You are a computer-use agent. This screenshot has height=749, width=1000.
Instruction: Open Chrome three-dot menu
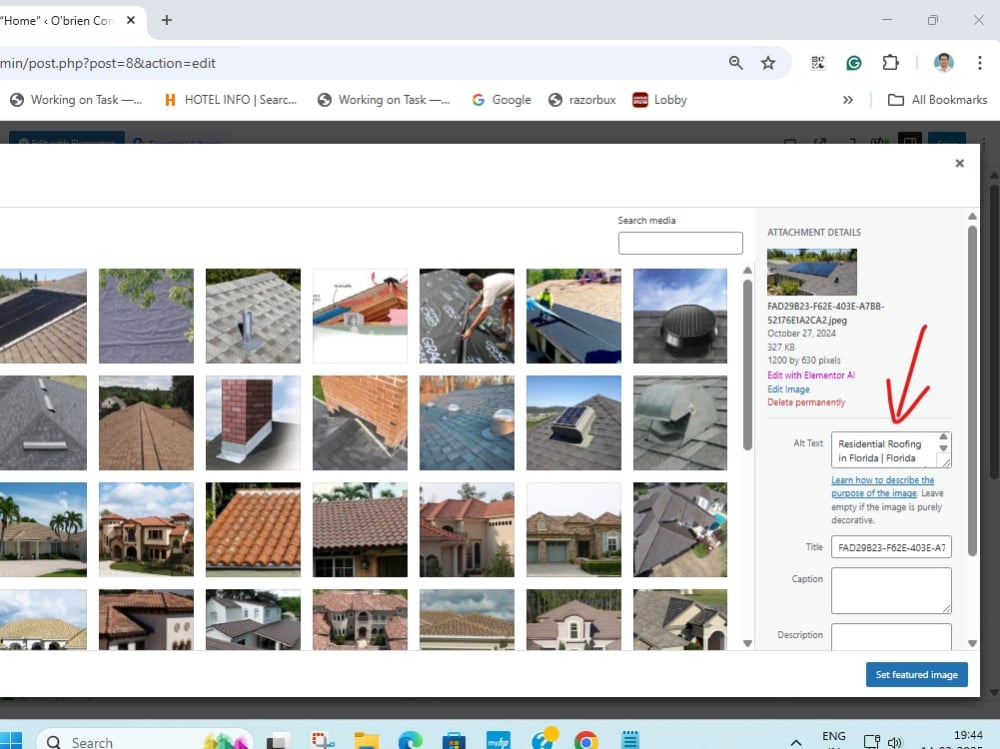(x=980, y=63)
